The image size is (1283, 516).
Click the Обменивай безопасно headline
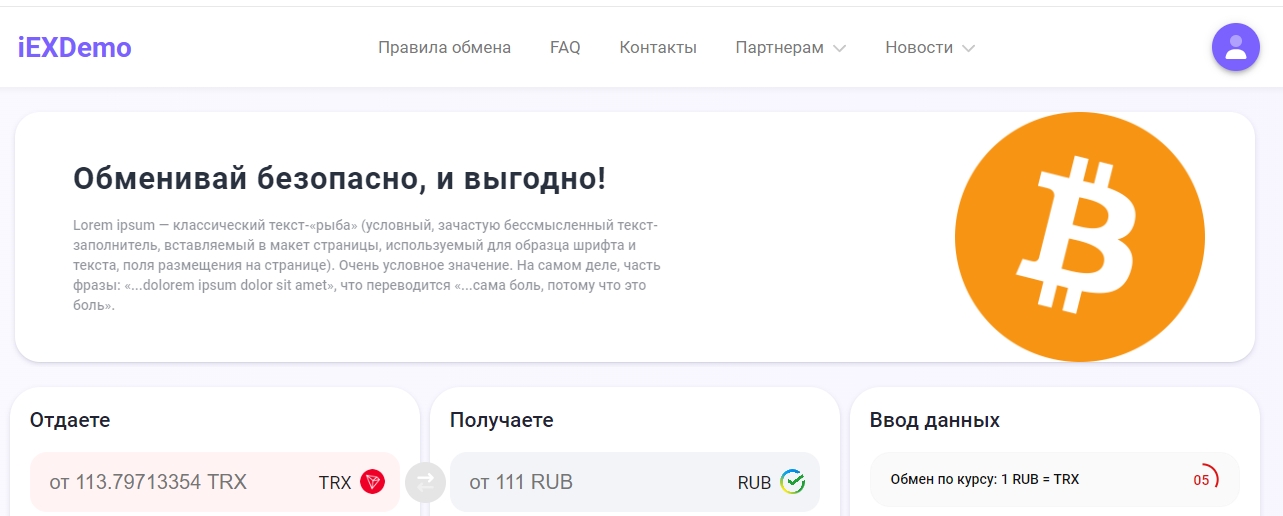pos(339,179)
